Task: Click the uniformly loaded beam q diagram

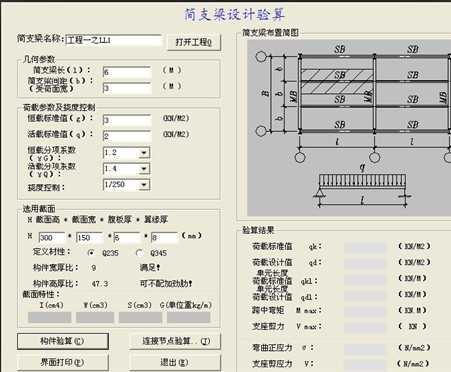Action: click(x=362, y=187)
